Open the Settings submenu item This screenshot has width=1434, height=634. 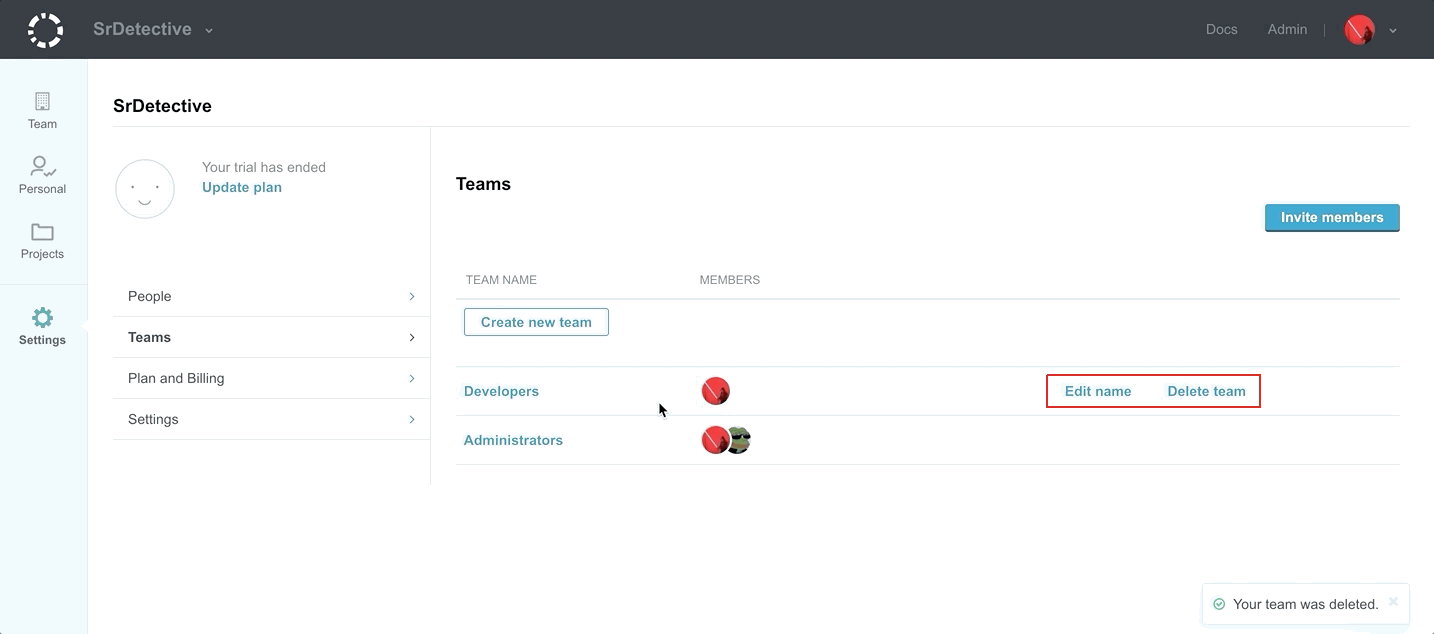click(x=271, y=419)
